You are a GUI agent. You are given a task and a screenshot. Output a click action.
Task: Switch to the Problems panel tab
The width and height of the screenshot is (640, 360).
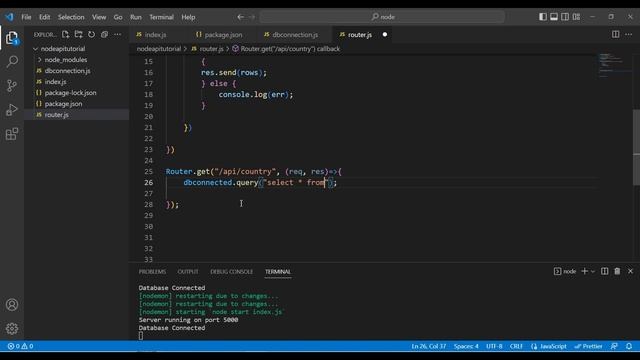pyautogui.click(x=152, y=271)
